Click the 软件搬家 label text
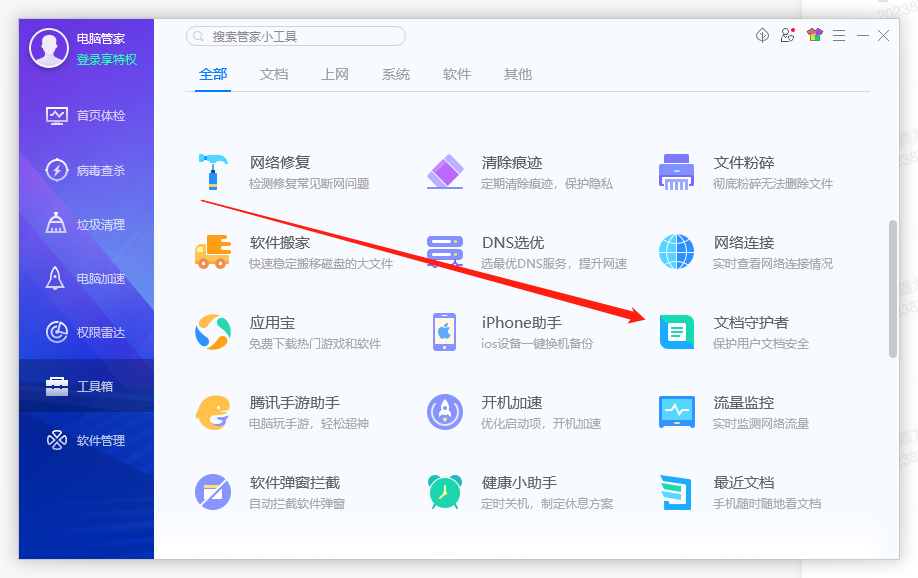The width and height of the screenshot is (918, 578). pyautogui.click(x=280, y=242)
